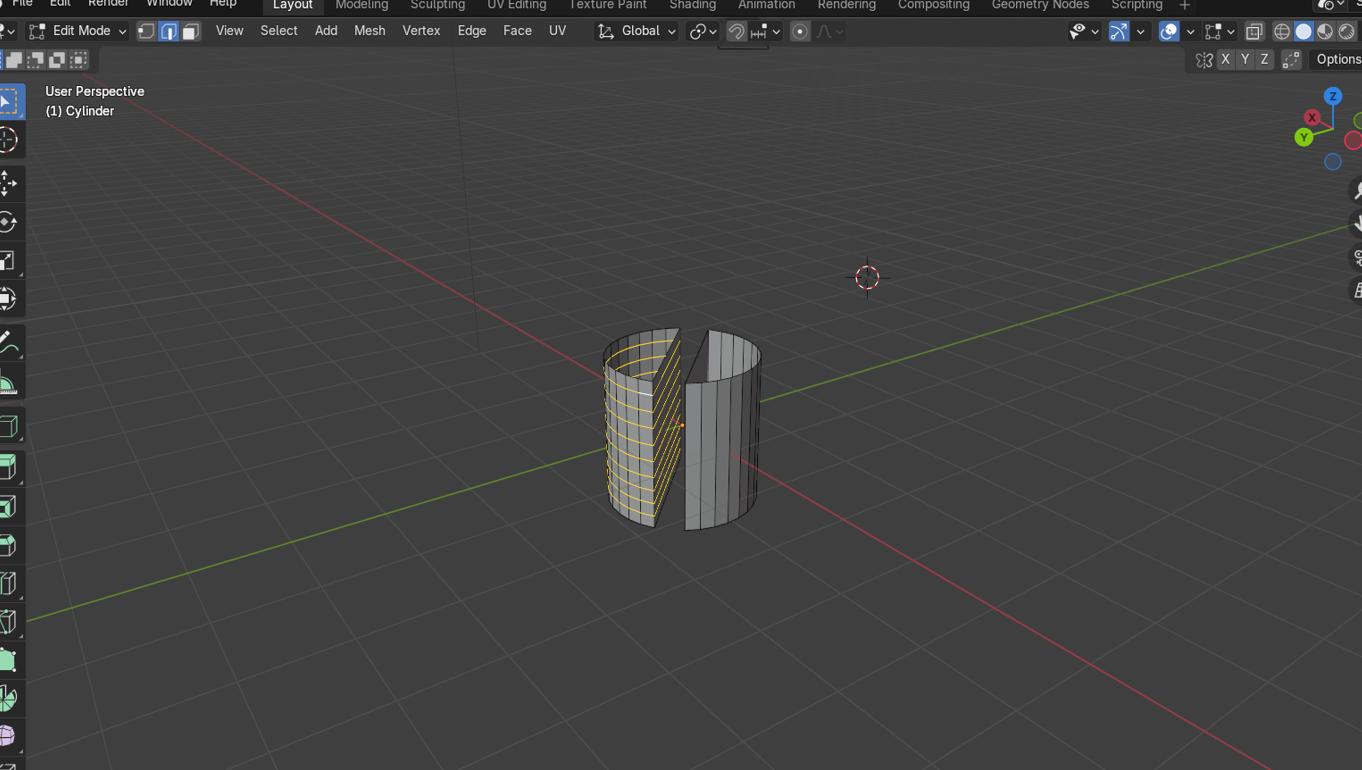Toggle viewport gizmos display
Image resolution: width=1362 pixels, height=770 pixels.
(x=1119, y=31)
